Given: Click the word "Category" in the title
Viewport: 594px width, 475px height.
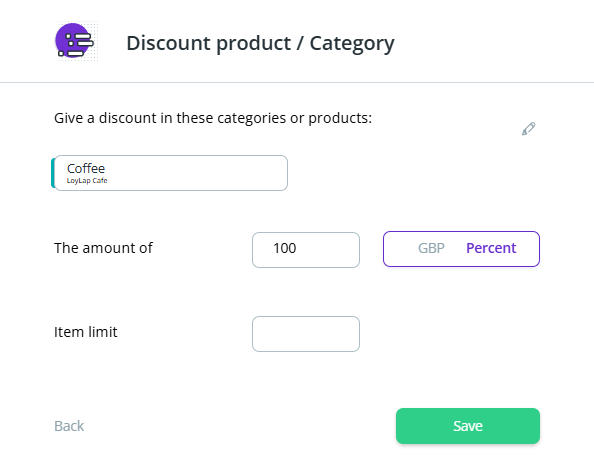Looking at the screenshot, I should tap(352, 44).
